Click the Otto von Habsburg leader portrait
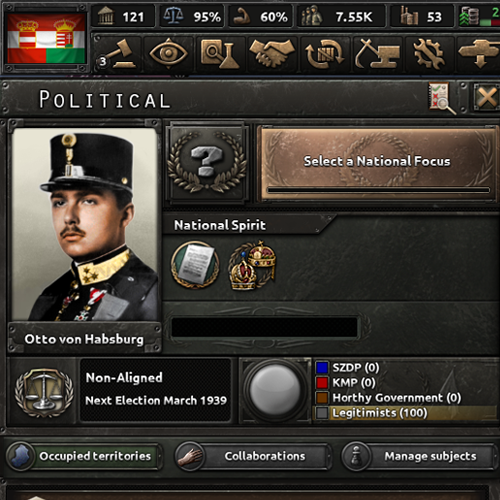Screen dimensions: 500x500 click(85, 225)
